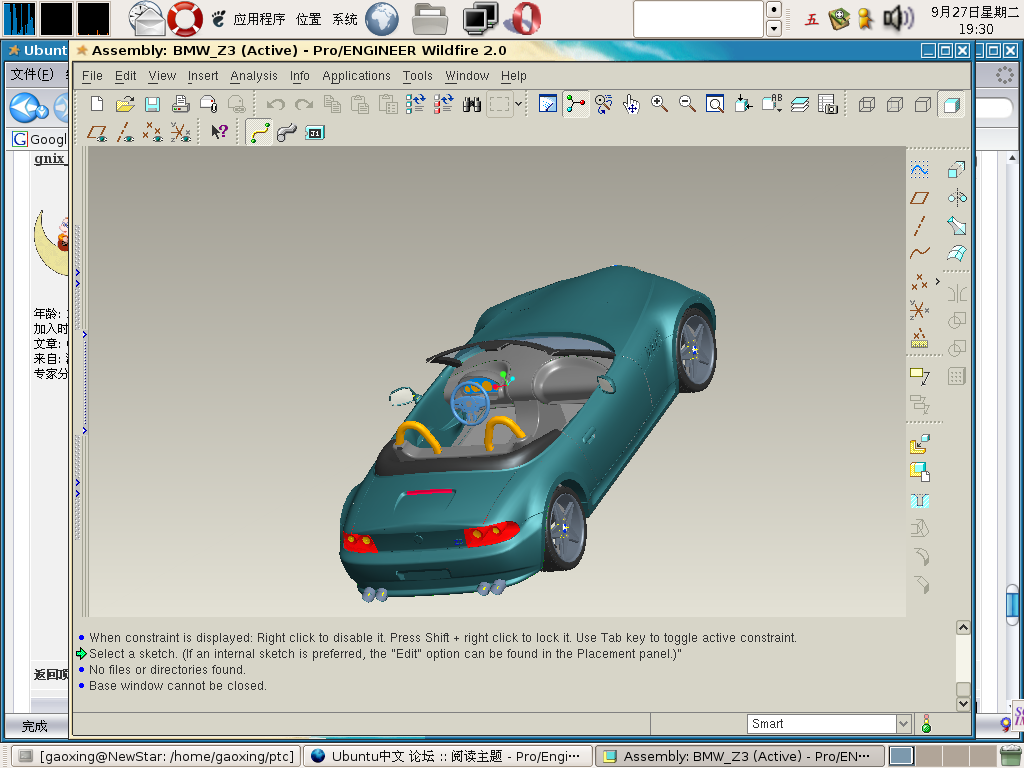This screenshot has height=768, width=1024.
Task: Click the Create Component icon
Action: pyautogui.click(x=920, y=472)
